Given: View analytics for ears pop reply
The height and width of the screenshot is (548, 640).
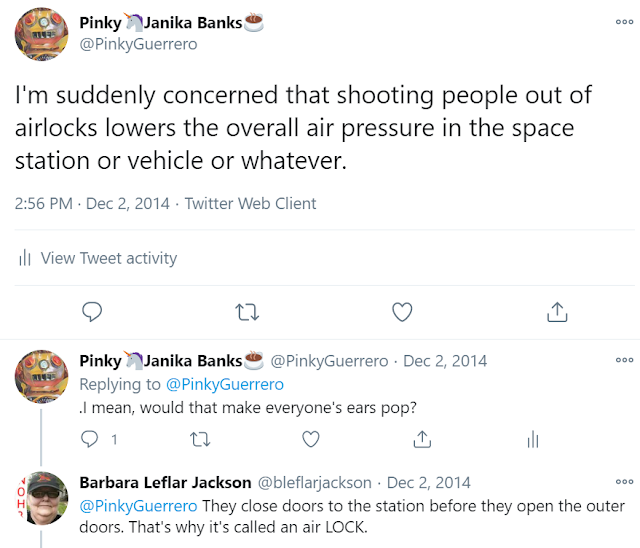Looking at the screenshot, I should point(533,438).
